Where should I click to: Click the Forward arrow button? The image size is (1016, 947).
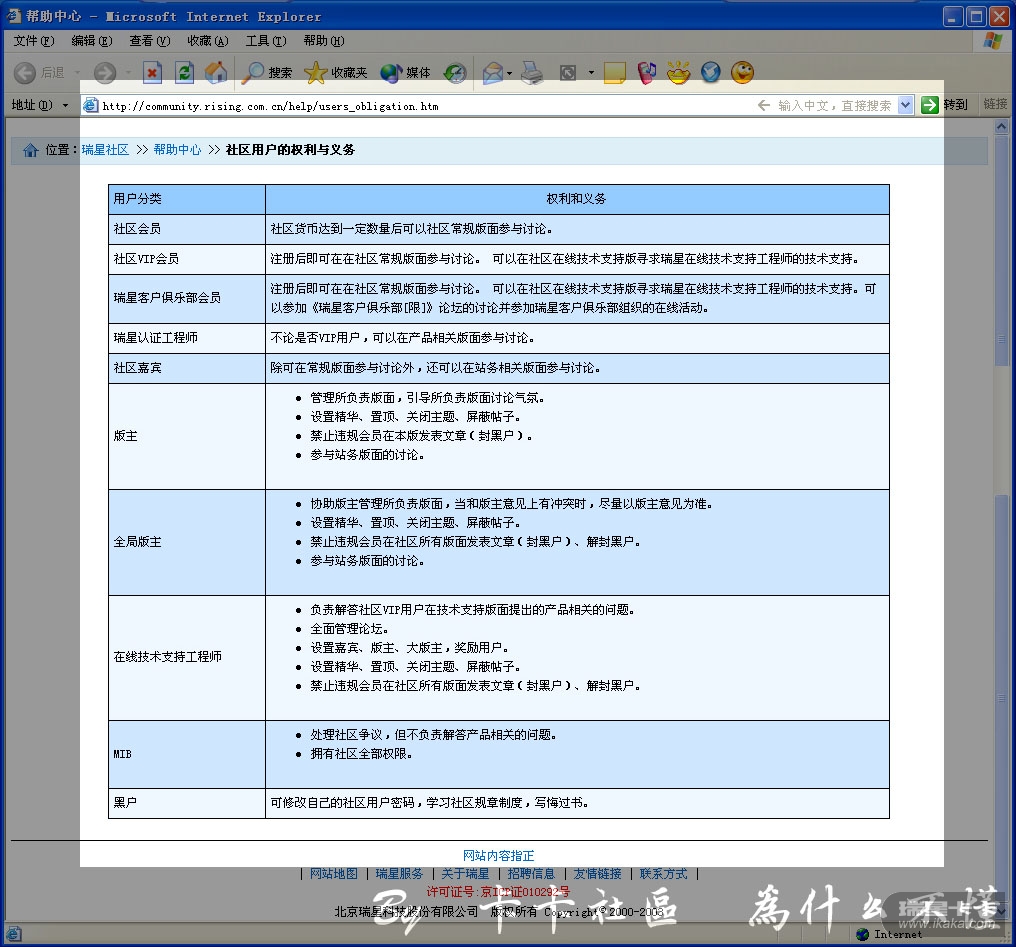[x=105, y=73]
